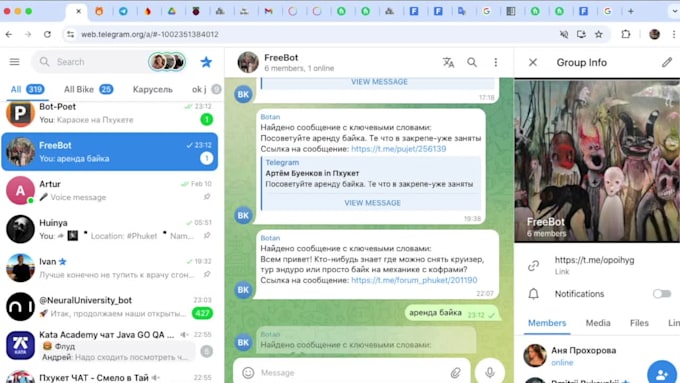Open the t.me/forum_phuket/201190 link
The image size is (680, 383).
pyautogui.click(x=414, y=280)
